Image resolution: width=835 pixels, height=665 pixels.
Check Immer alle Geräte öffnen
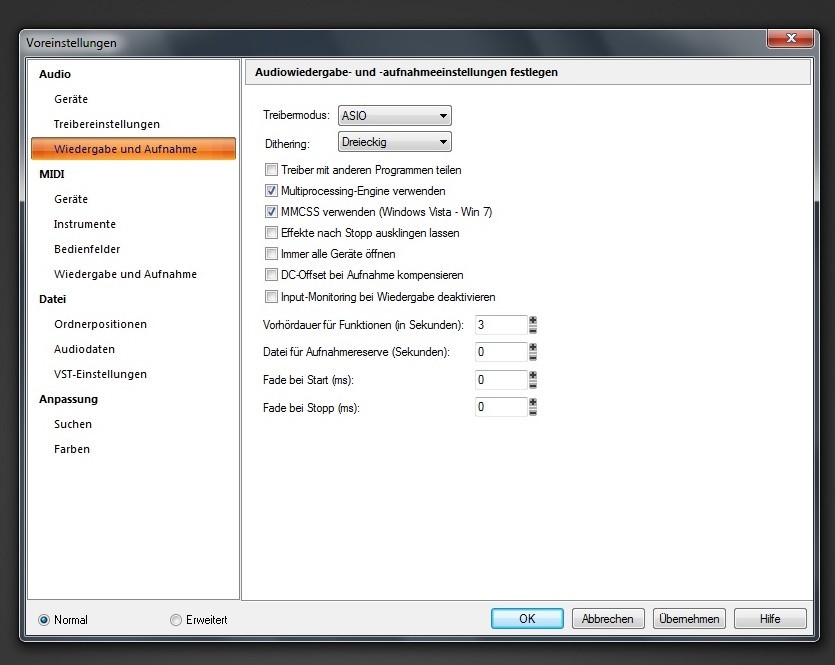[x=271, y=254]
